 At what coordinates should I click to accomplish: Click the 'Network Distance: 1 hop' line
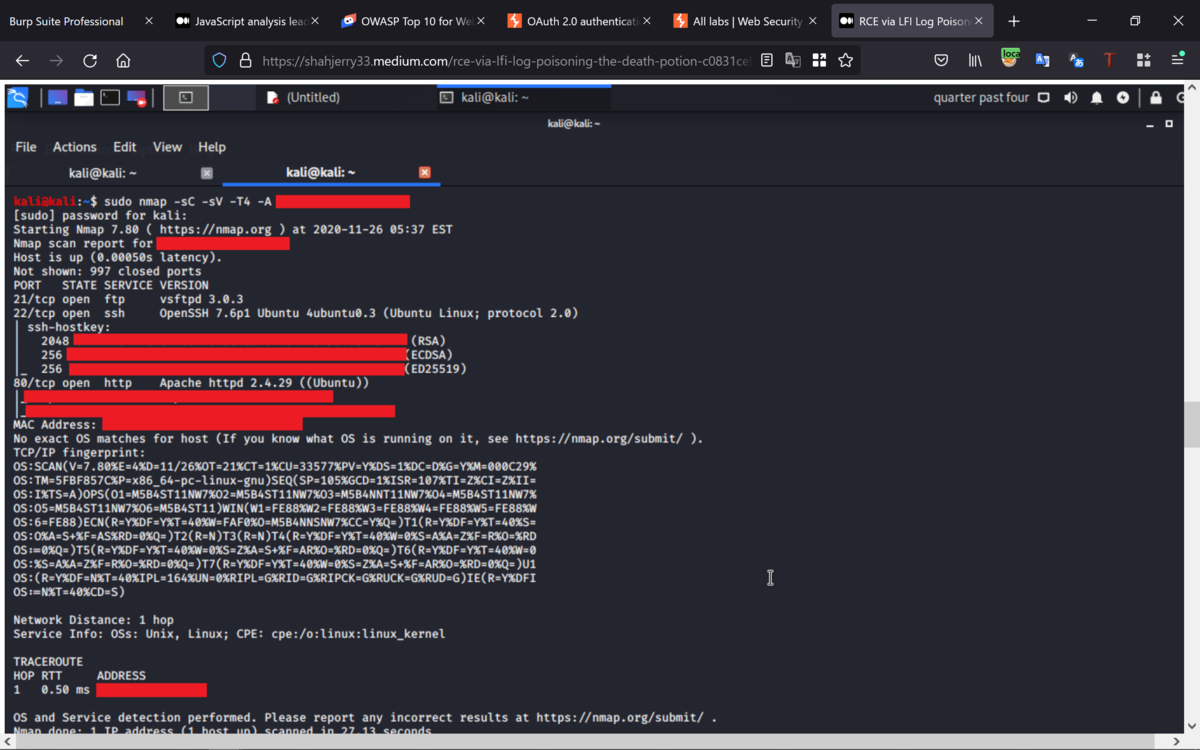pyautogui.click(x=93, y=620)
